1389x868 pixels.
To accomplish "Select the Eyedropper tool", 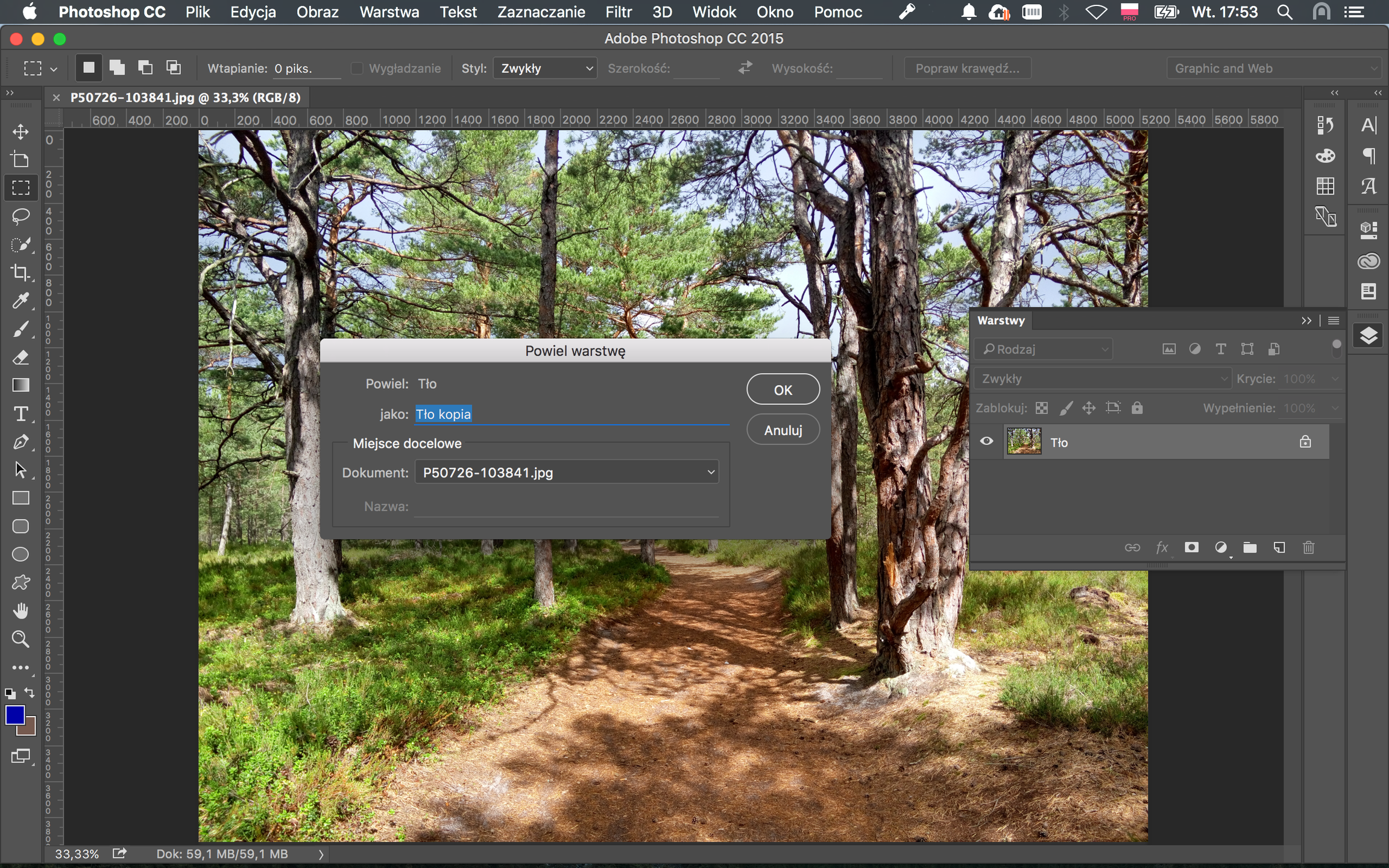I will click(20, 301).
